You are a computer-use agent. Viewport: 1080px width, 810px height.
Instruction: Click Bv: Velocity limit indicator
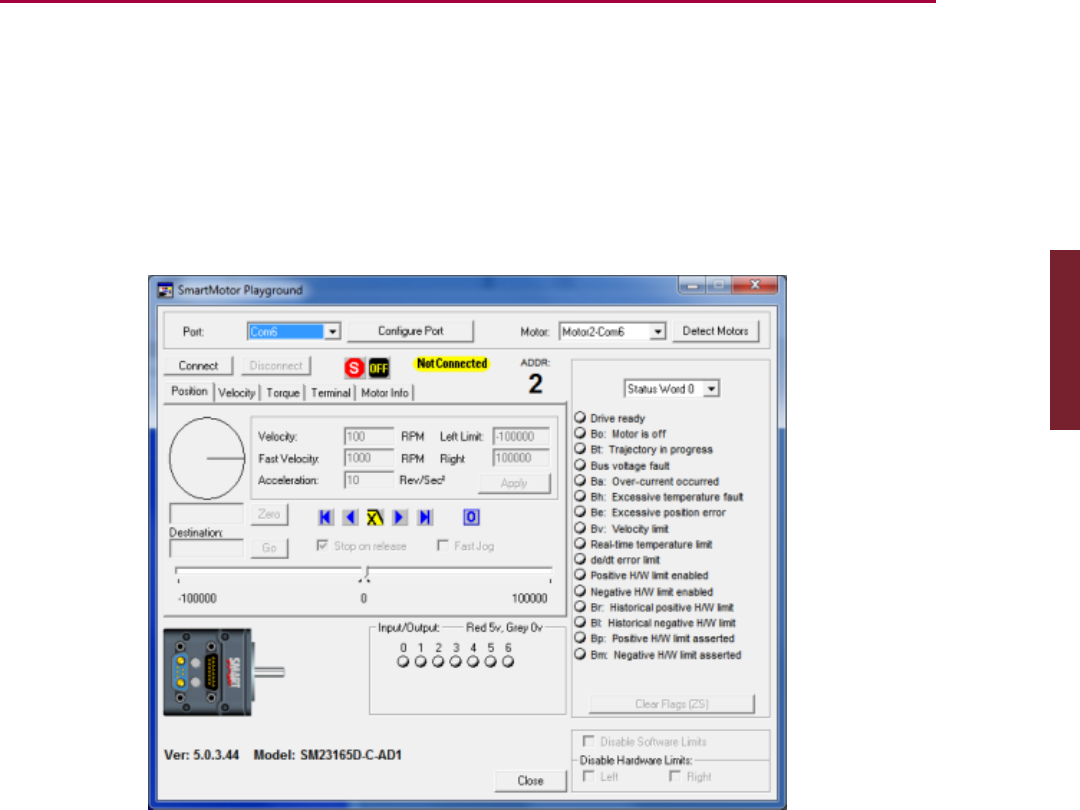[580, 528]
